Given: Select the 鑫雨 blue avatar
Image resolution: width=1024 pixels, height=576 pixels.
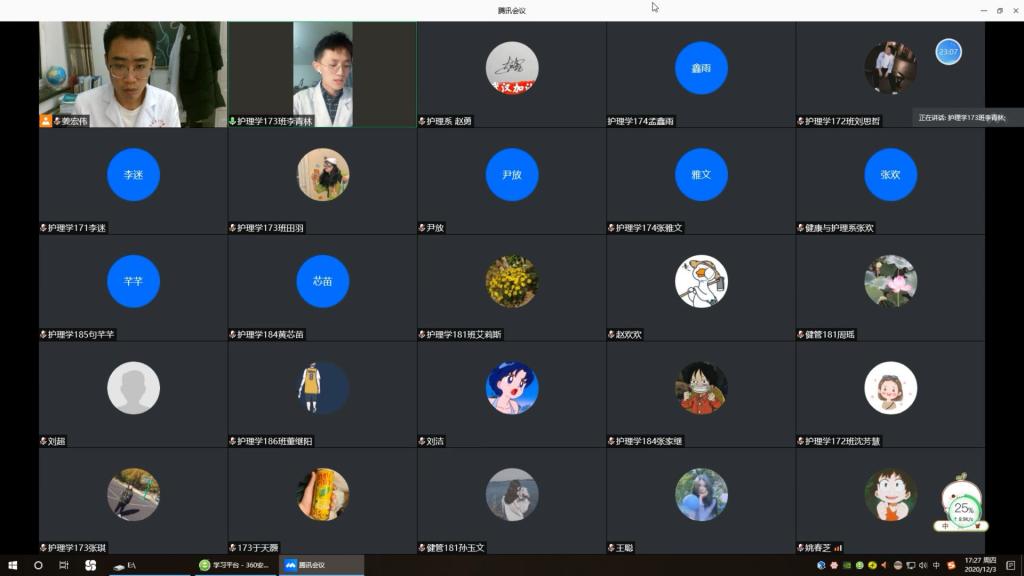Looking at the screenshot, I should tap(701, 68).
